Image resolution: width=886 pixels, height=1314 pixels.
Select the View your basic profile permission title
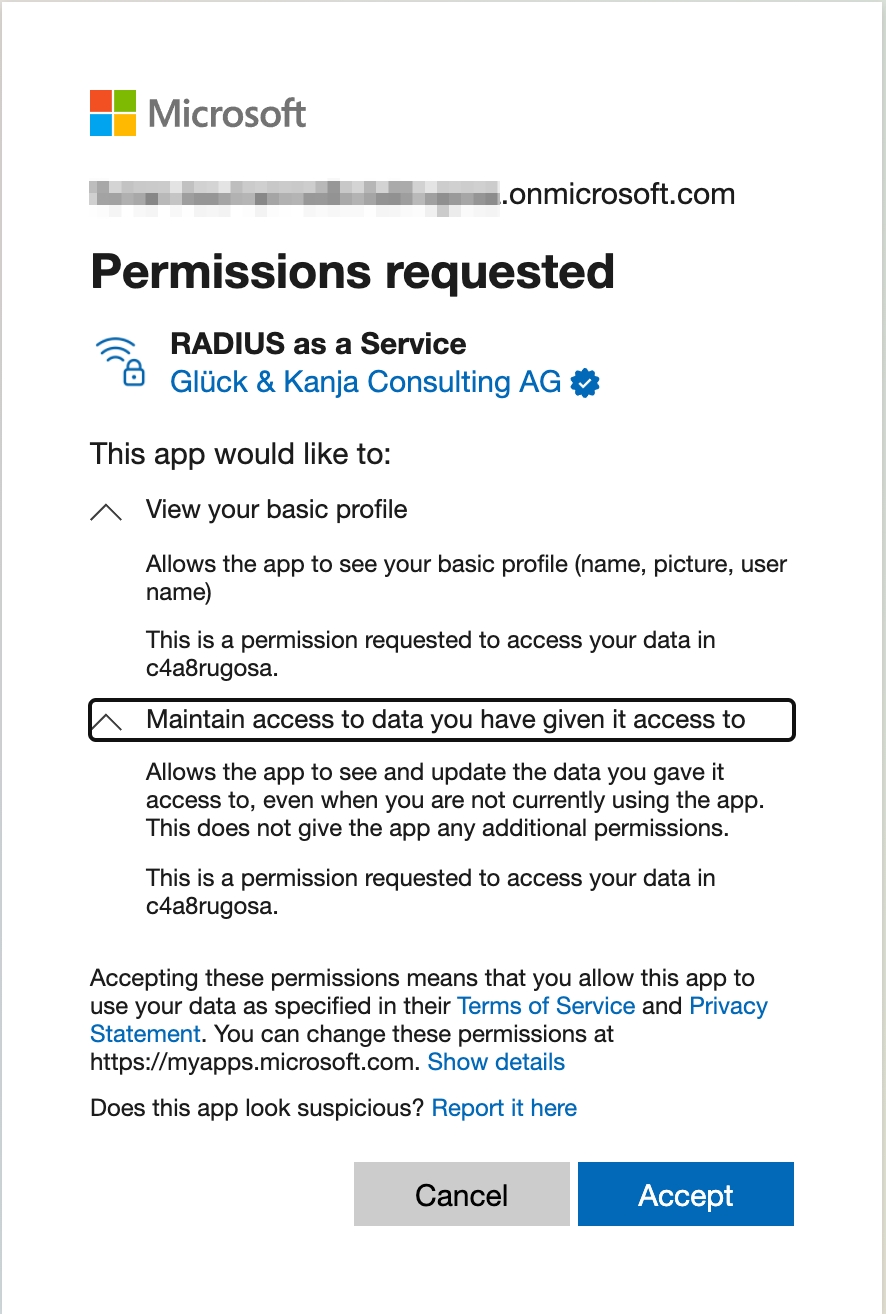pos(276,510)
